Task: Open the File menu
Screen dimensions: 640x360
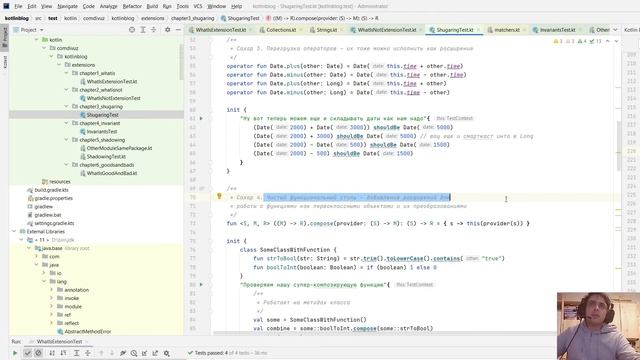Action: tap(18, 6)
